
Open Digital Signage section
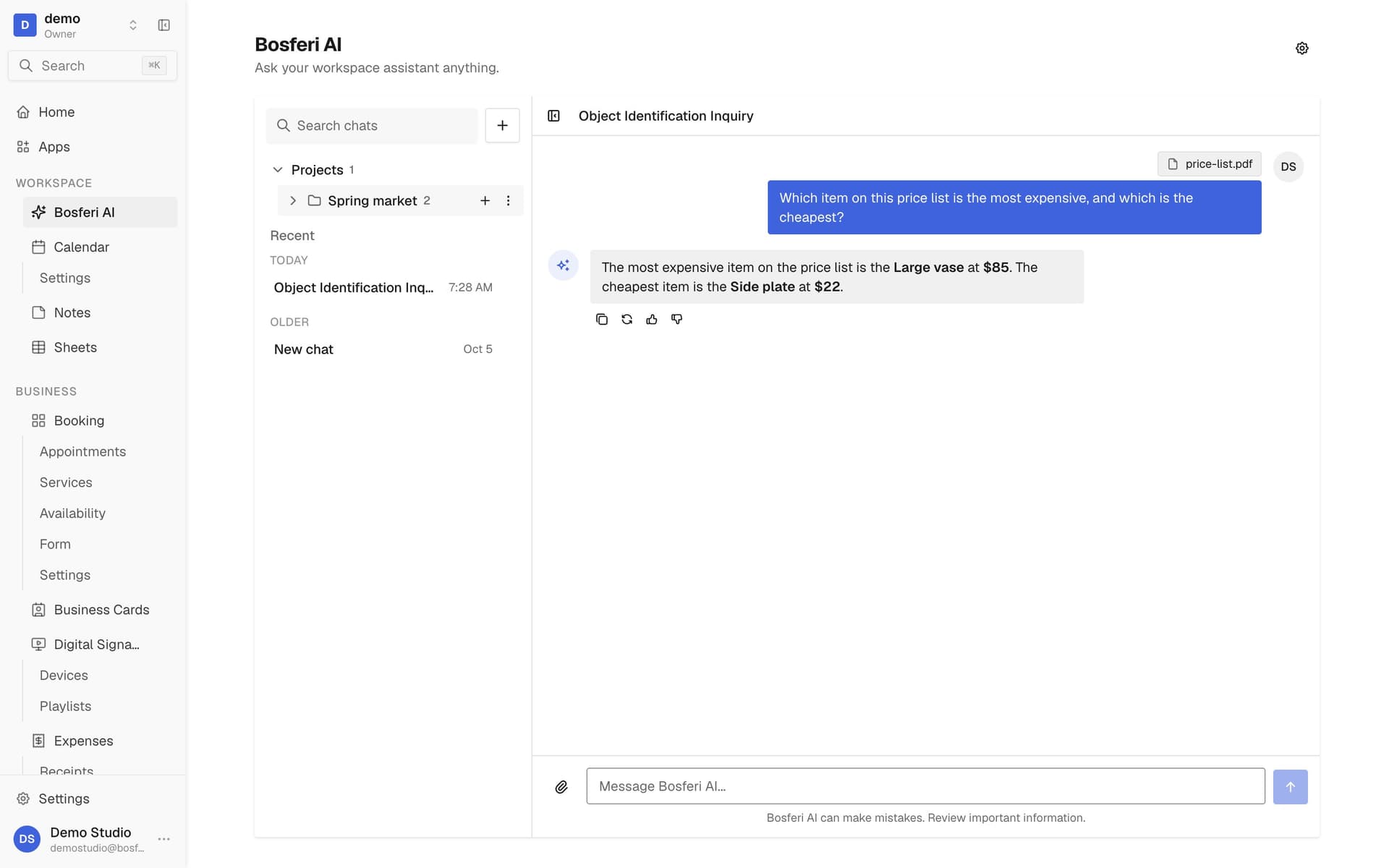[x=100, y=645]
